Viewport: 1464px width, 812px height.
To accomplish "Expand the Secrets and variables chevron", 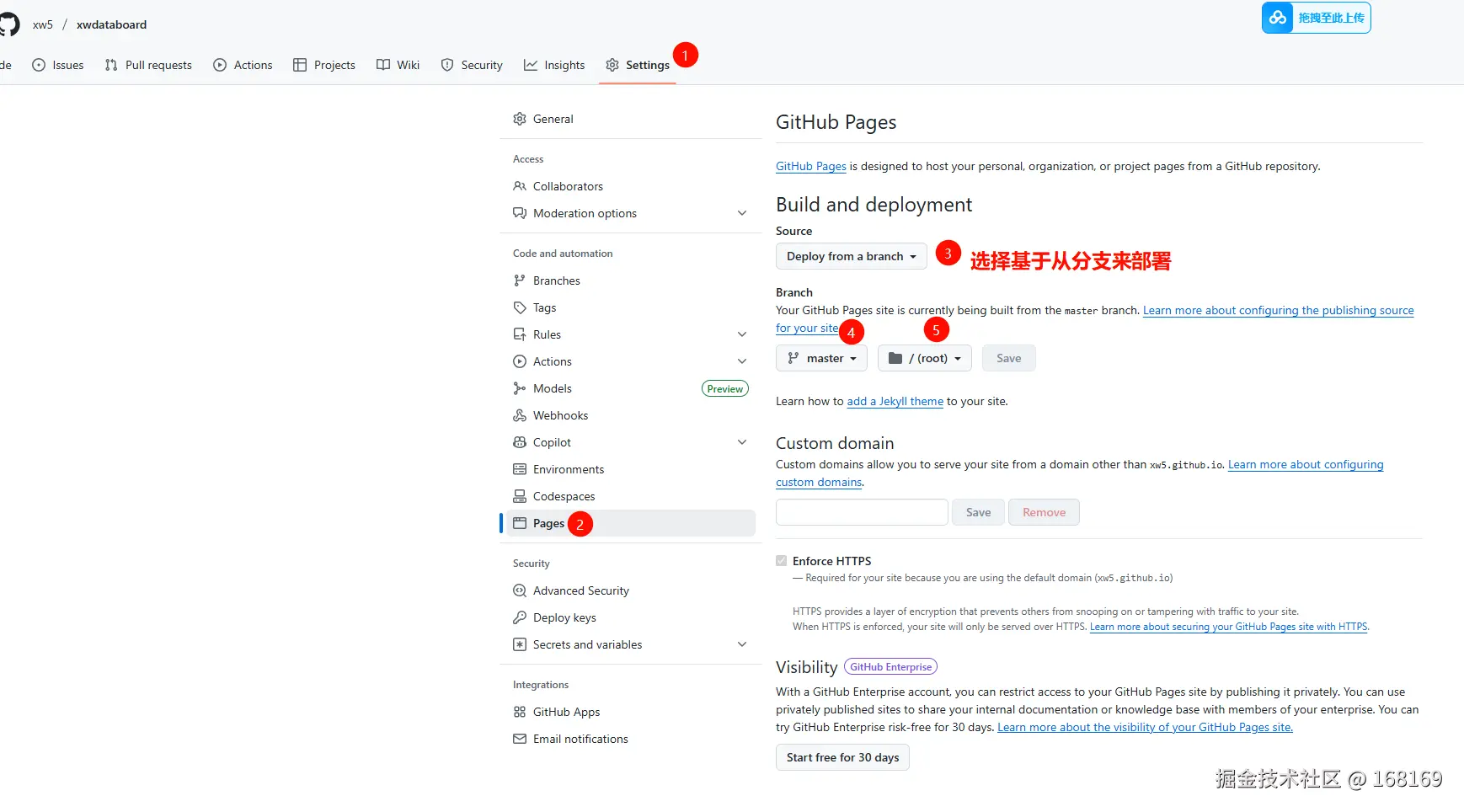I will [742, 644].
